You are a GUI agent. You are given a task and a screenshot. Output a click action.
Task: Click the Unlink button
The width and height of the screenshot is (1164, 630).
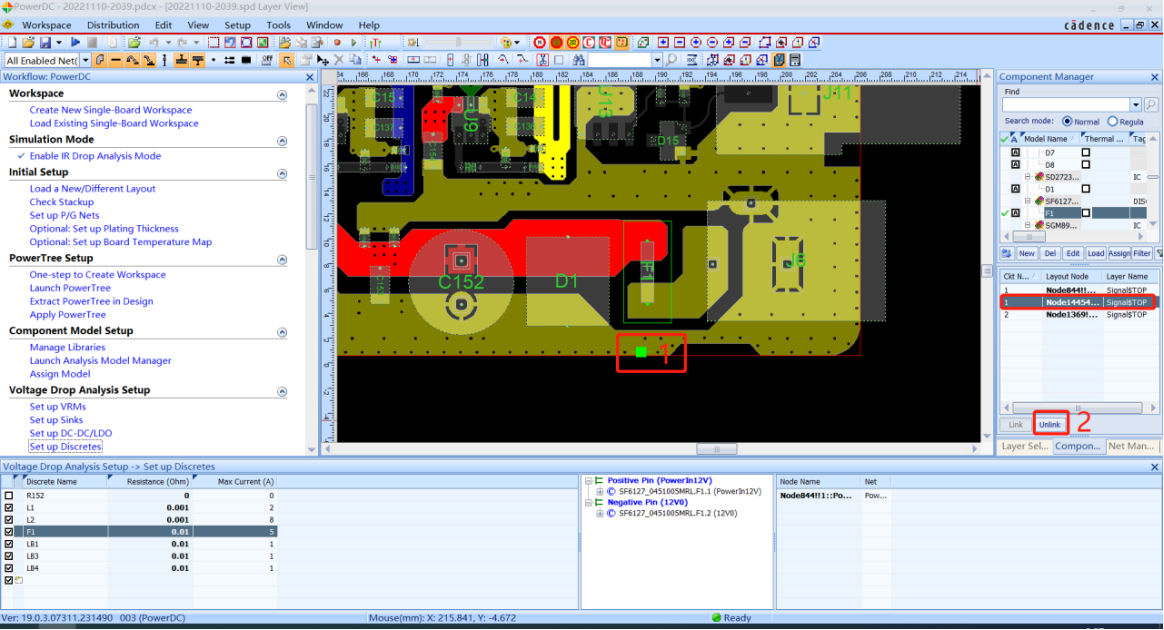pyautogui.click(x=1050, y=424)
